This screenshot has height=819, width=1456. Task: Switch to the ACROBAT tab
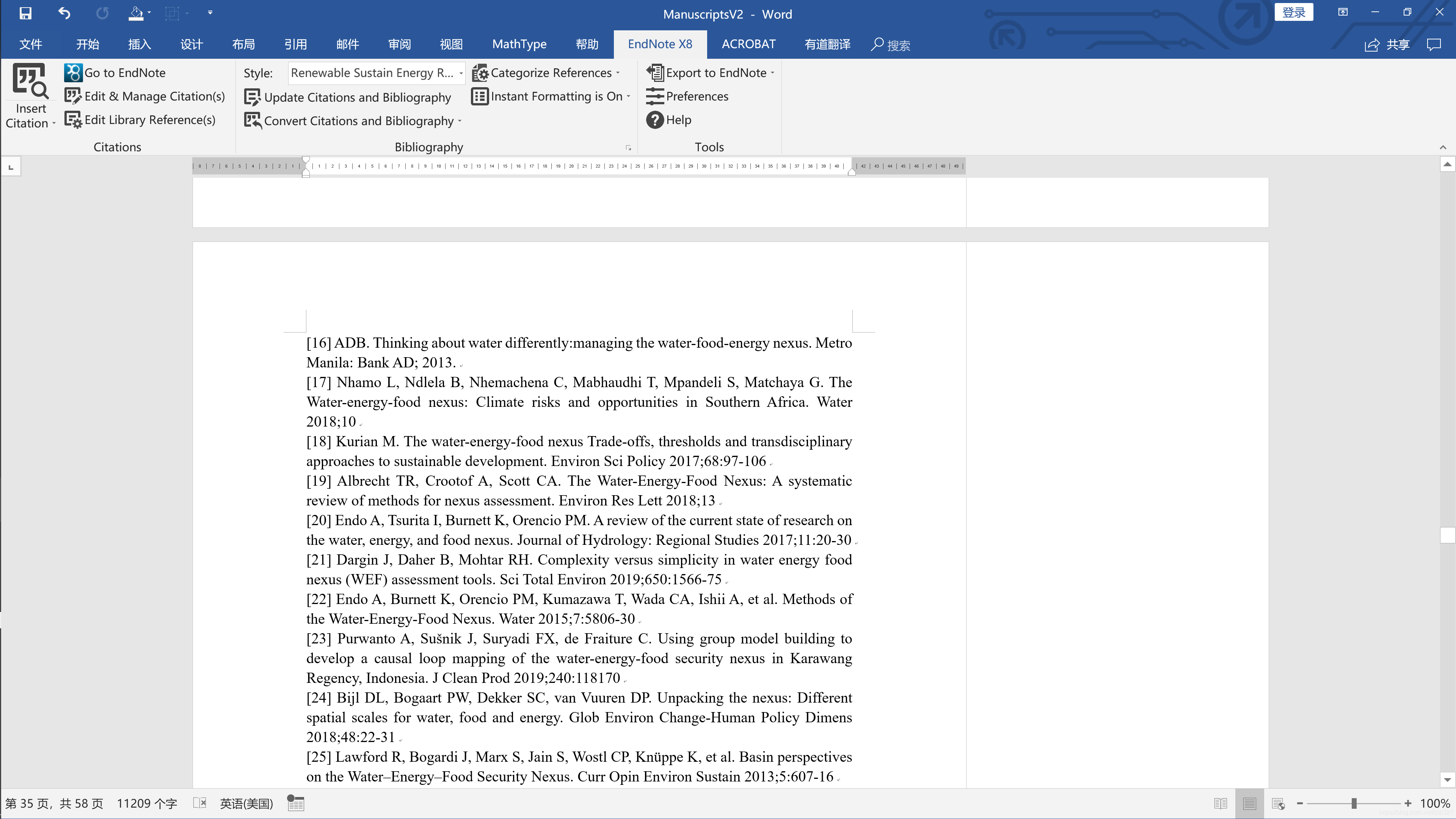pyautogui.click(x=748, y=44)
